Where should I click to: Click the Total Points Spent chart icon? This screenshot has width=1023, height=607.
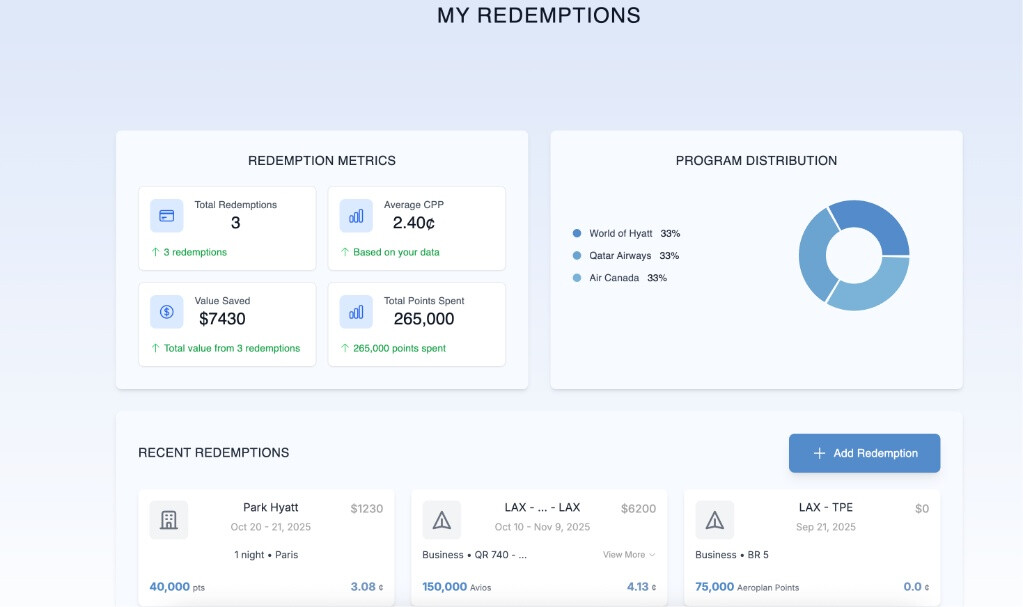(x=356, y=311)
